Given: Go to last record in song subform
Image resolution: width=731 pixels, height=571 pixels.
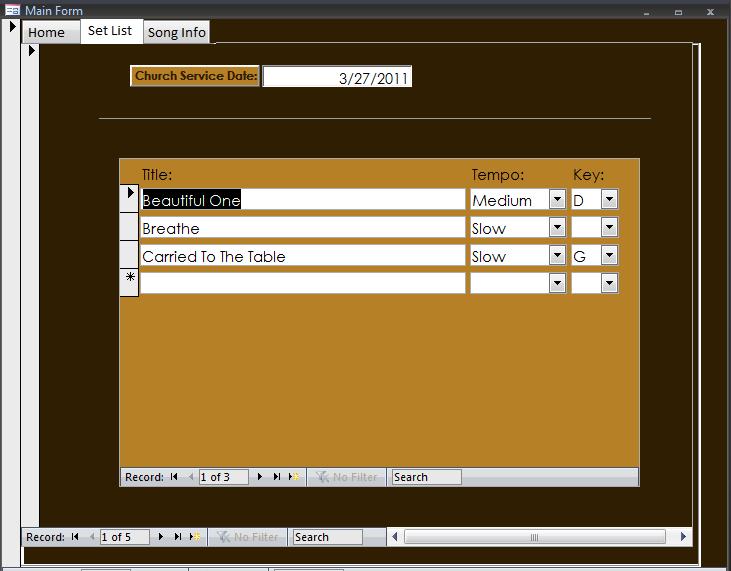Looking at the screenshot, I should (277, 477).
